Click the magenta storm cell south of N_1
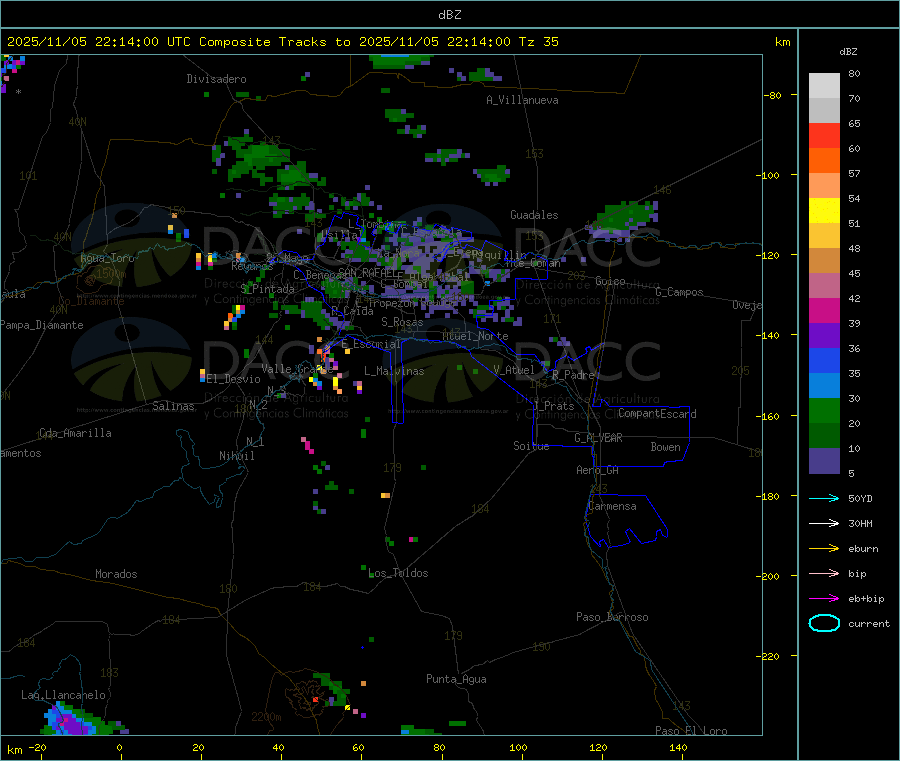Screen dimensions: 900x761 tap(308, 445)
